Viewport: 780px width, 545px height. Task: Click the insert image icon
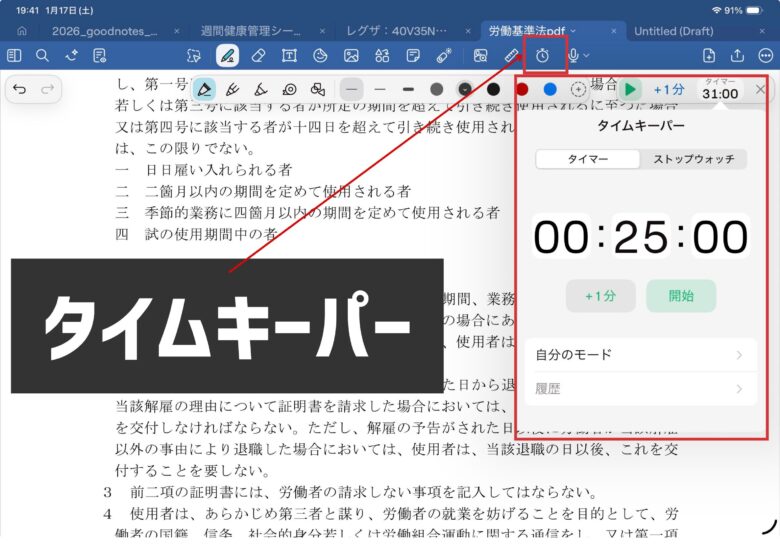coord(351,56)
